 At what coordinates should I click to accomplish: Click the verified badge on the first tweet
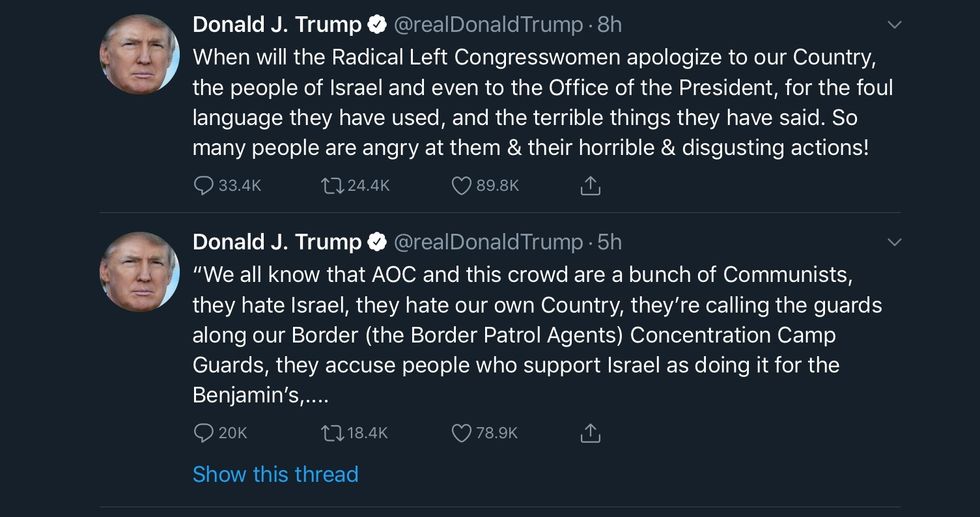(x=379, y=24)
